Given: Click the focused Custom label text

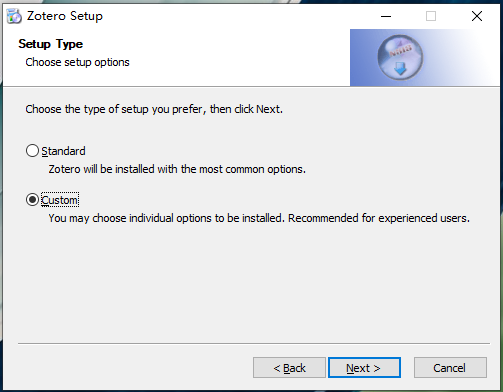Looking at the screenshot, I should pos(60,200).
